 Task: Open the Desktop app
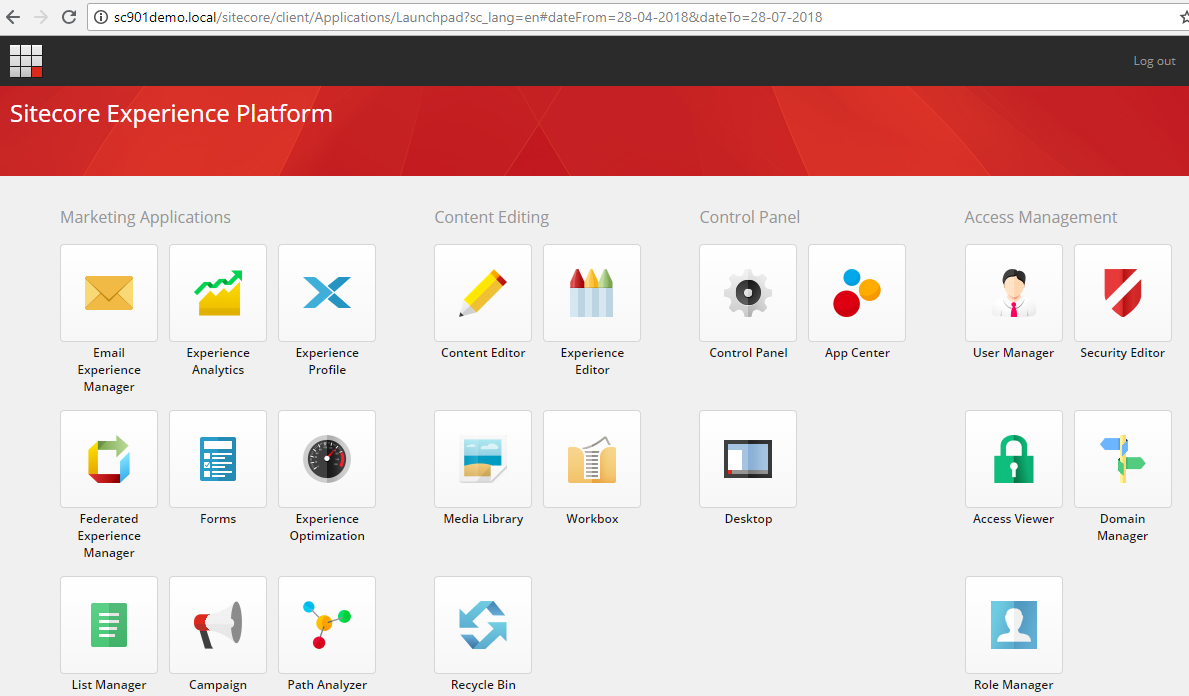point(748,459)
